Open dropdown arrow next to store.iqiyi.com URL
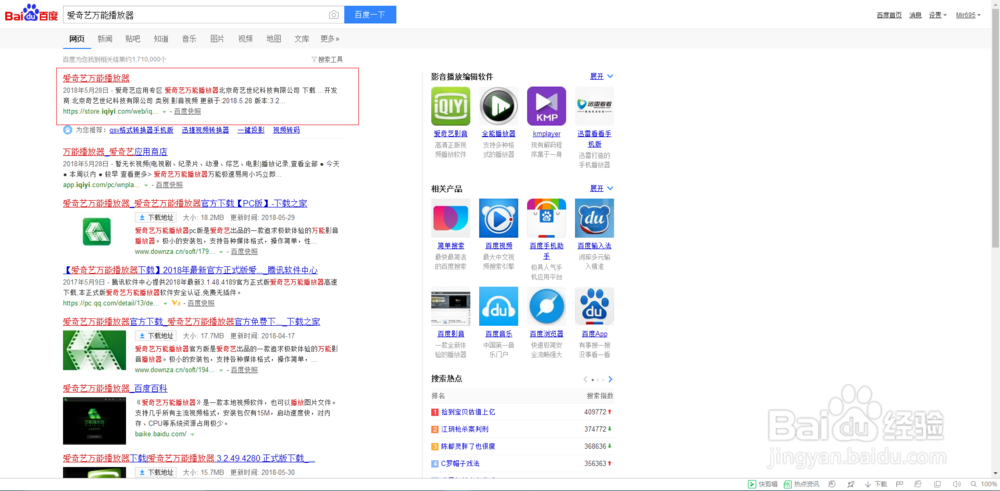This screenshot has width=1000, height=491. (164, 112)
